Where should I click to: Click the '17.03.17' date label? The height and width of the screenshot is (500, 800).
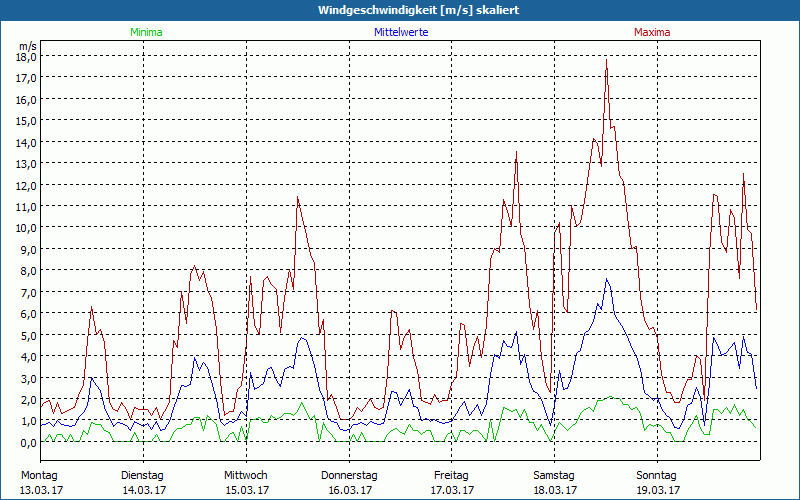452,490
